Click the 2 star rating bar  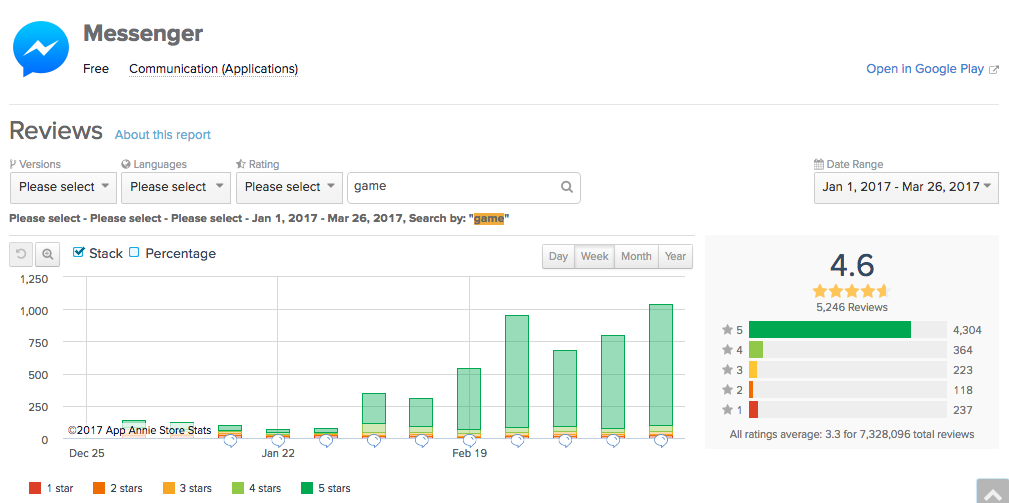click(x=848, y=390)
